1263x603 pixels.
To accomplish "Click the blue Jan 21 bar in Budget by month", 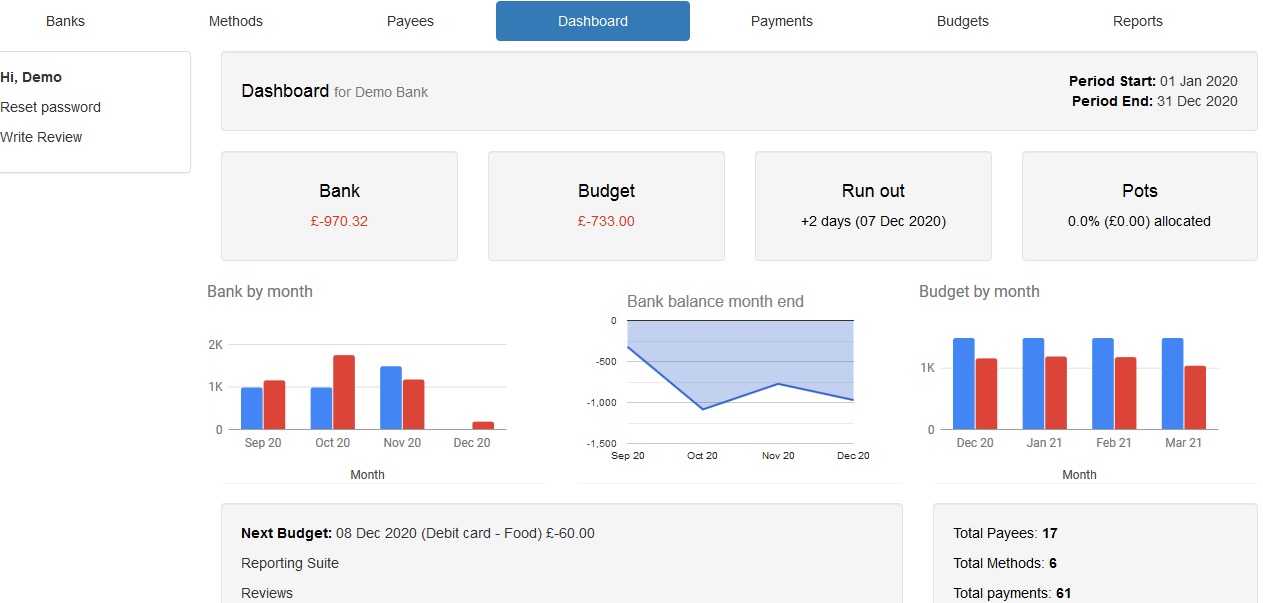I will (1033, 384).
